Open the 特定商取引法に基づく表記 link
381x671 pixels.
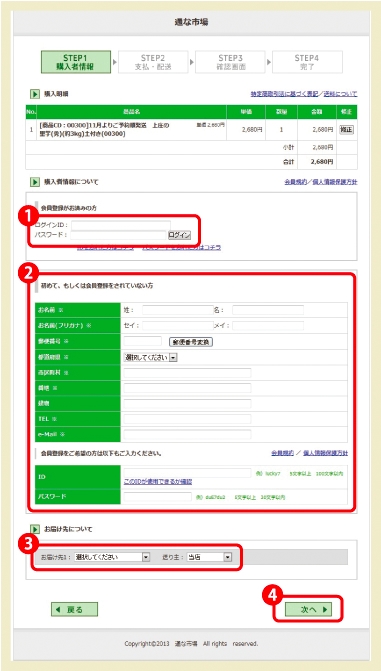click(284, 94)
